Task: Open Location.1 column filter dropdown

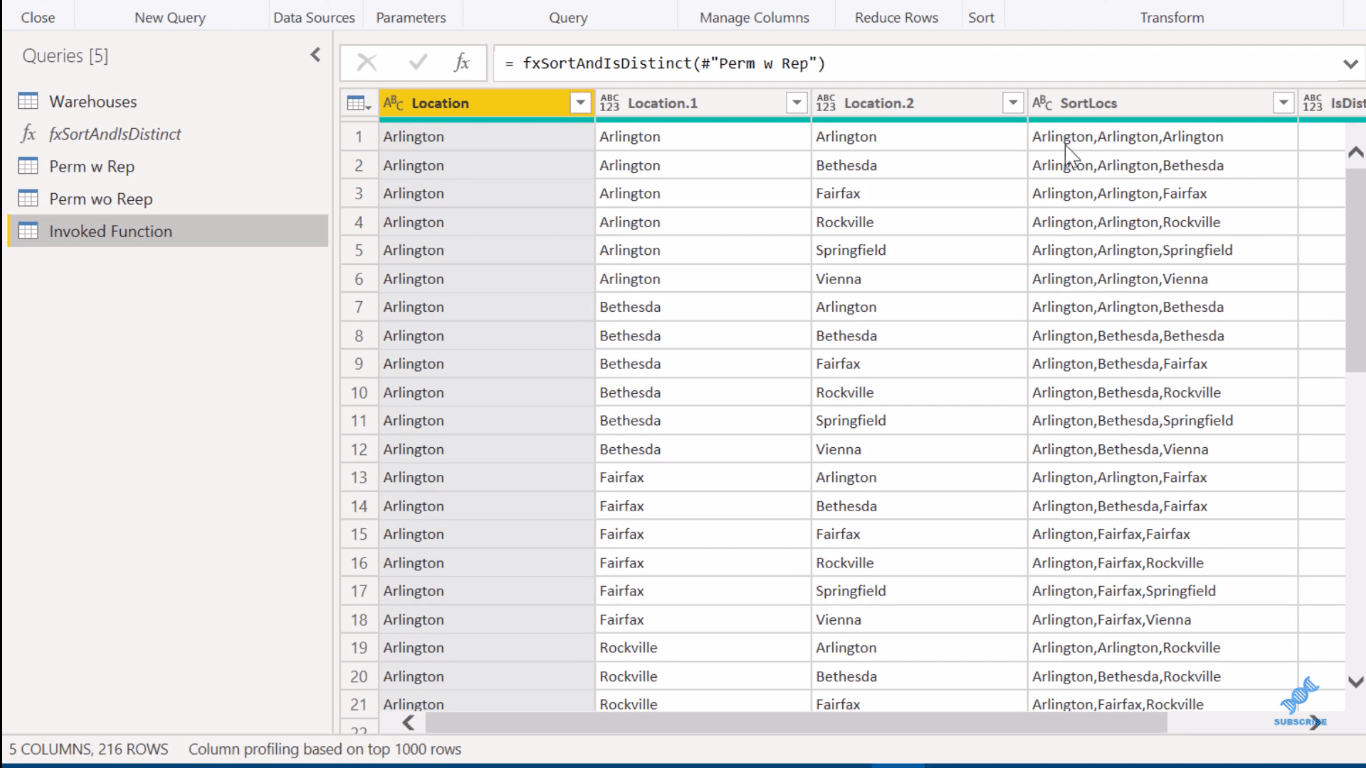Action: [x=797, y=103]
